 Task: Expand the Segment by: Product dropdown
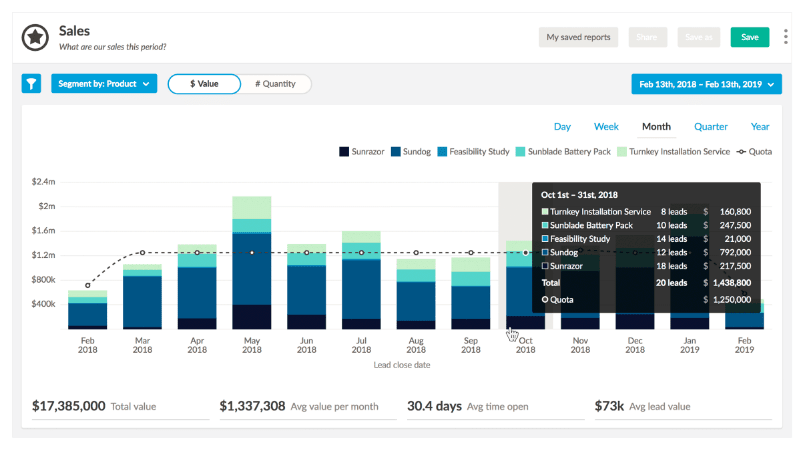104,84
